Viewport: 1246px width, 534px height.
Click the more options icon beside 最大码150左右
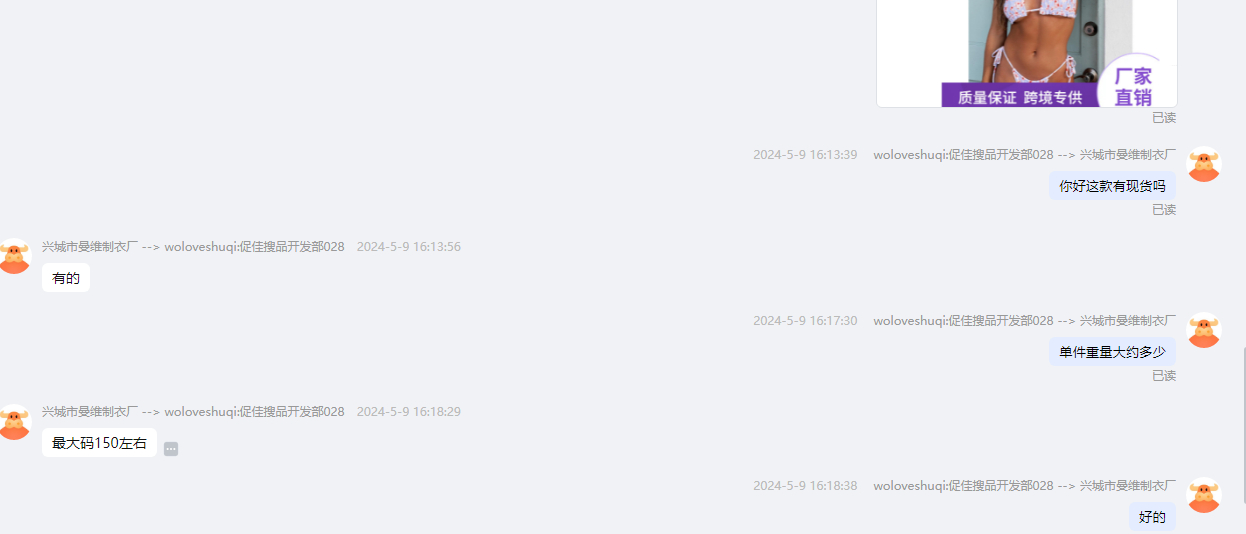pos(171,449)
